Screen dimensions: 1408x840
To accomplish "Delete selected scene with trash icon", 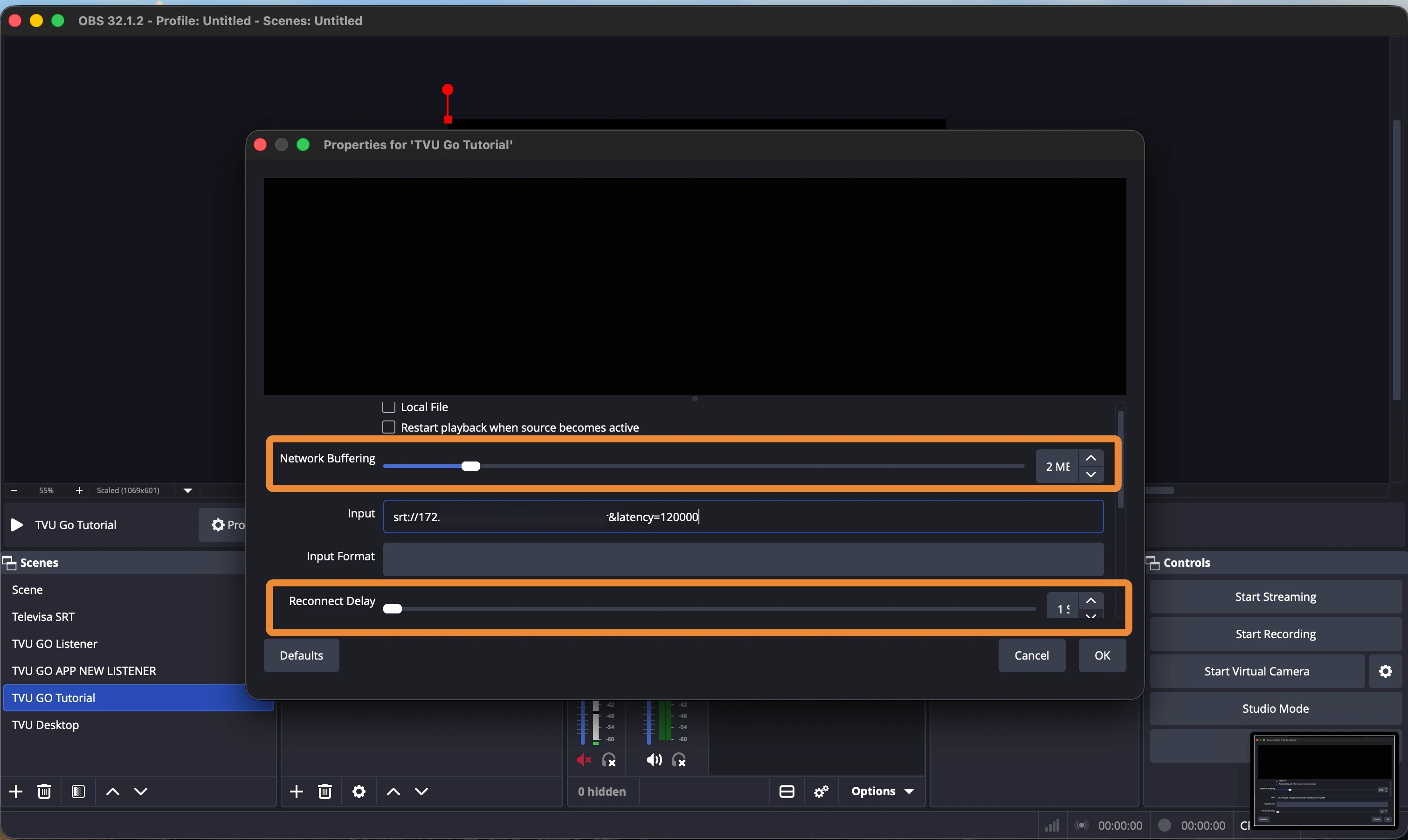I will 44,792.
